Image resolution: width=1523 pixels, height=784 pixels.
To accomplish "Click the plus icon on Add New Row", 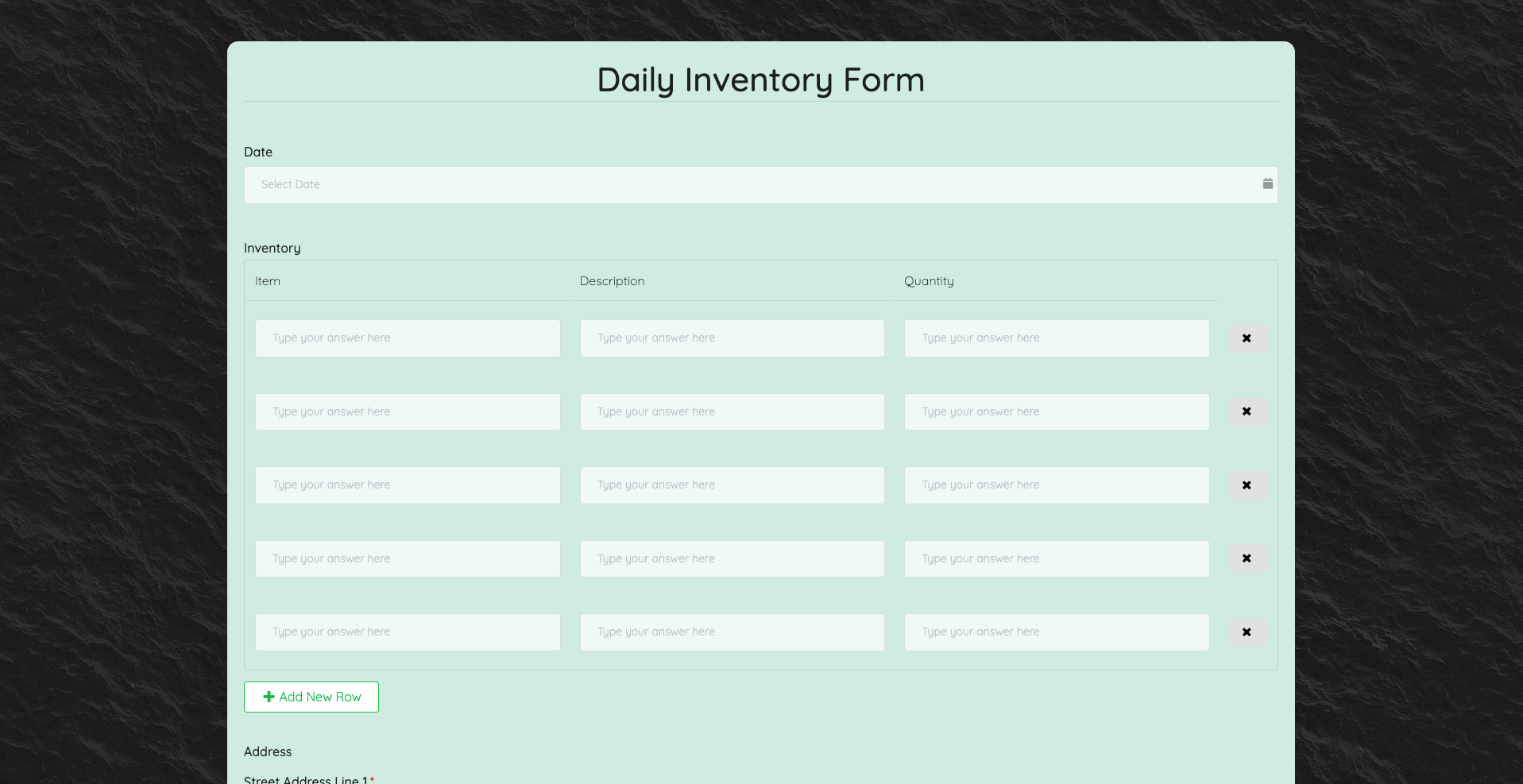I will [x=268, y=697].
